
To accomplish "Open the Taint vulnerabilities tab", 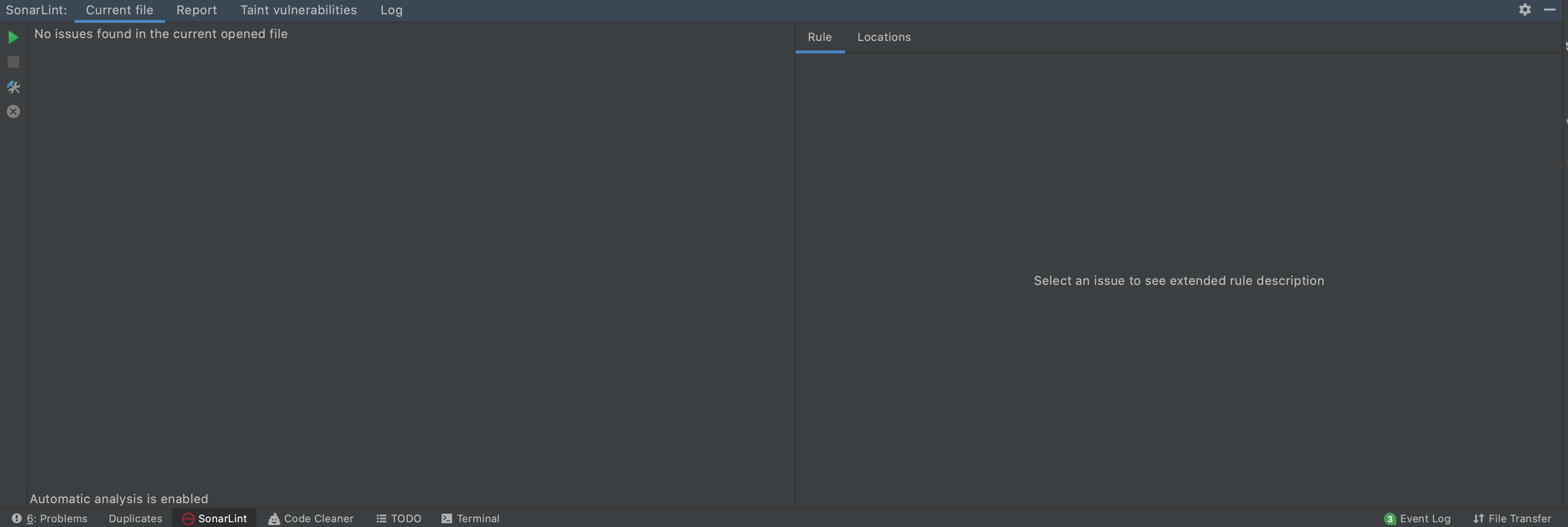I will point(298,10).
